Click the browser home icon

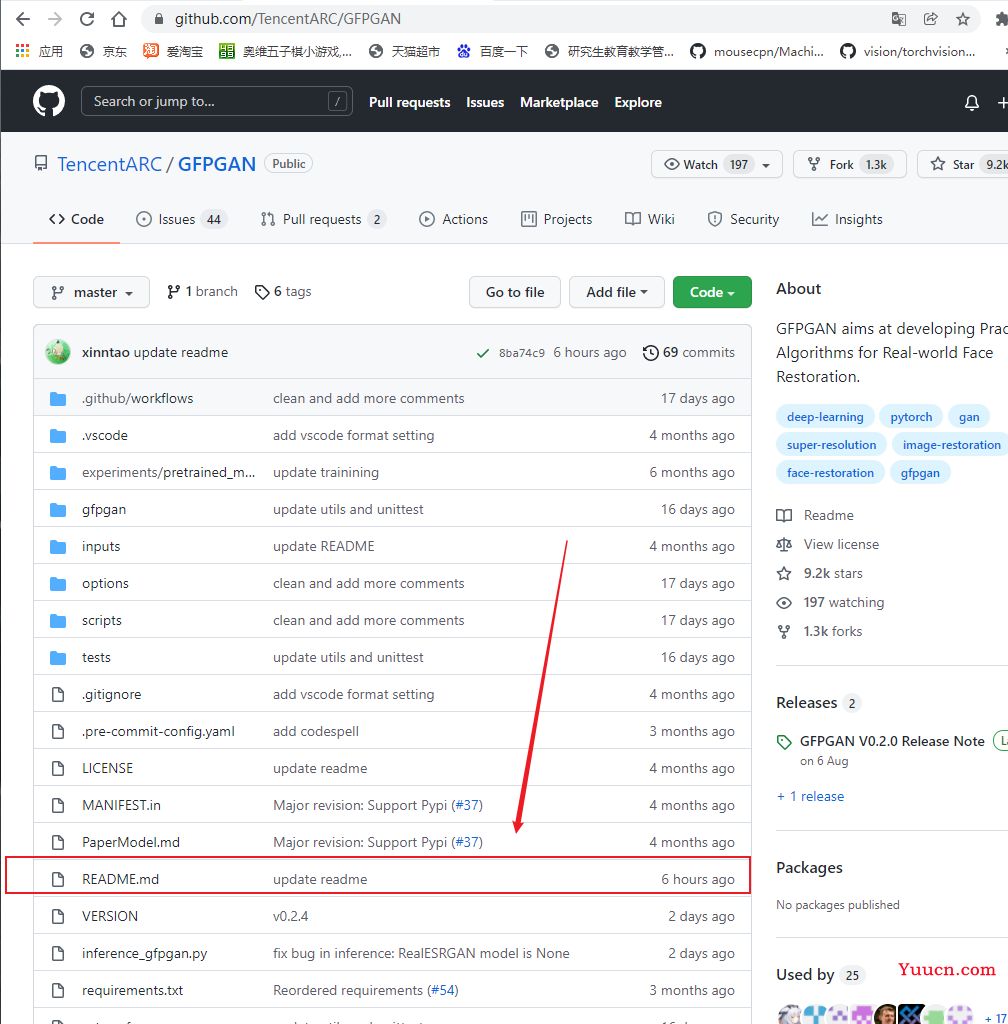[119, 19]
